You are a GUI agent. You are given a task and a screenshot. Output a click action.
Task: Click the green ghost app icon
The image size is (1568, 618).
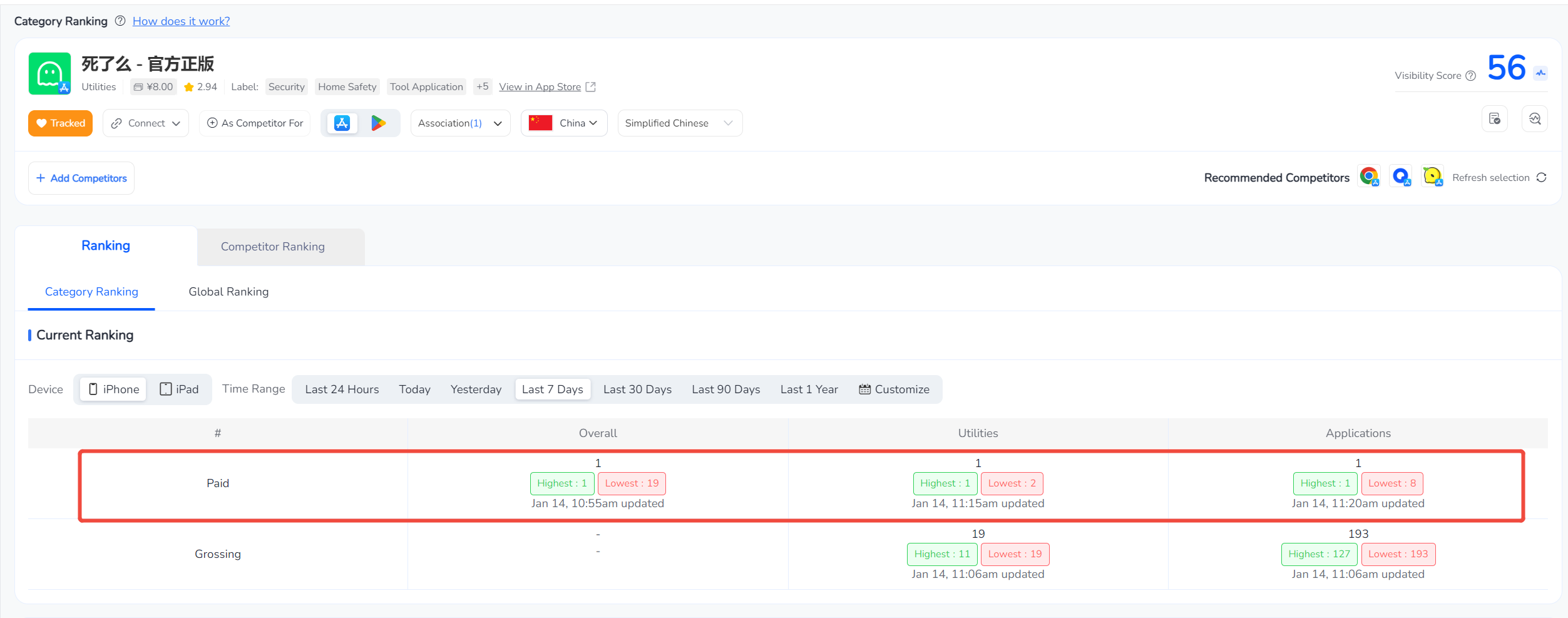tap(49, 74)
